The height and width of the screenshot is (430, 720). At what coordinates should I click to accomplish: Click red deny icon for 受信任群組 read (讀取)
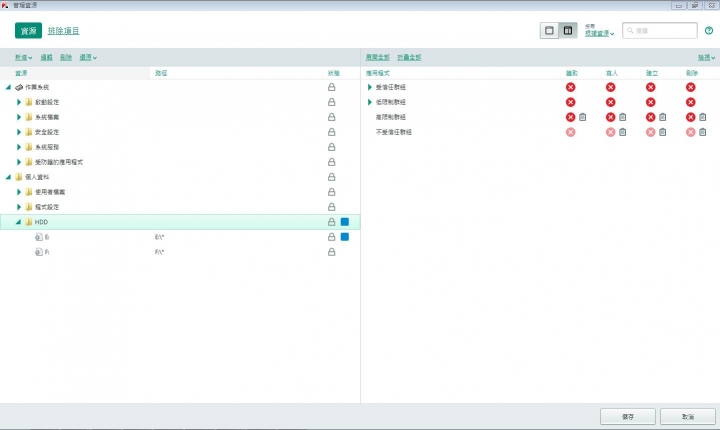(570, 87)
